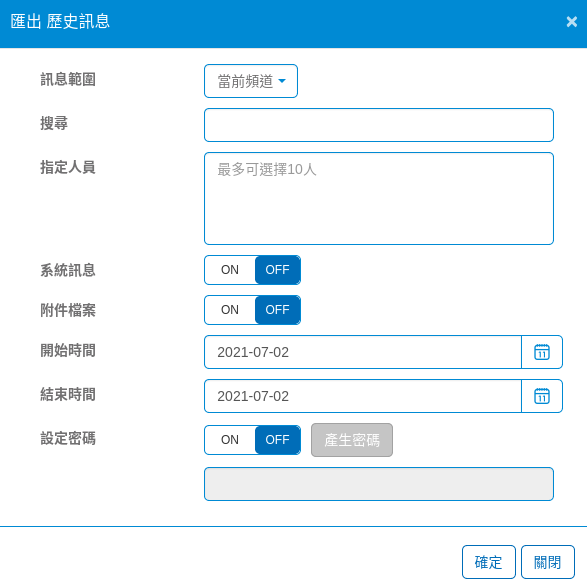The height and width of the screenshot is (585, 587).
Task: Expand the 當前頻道 dropdown
Action: (x=251, y=81)
